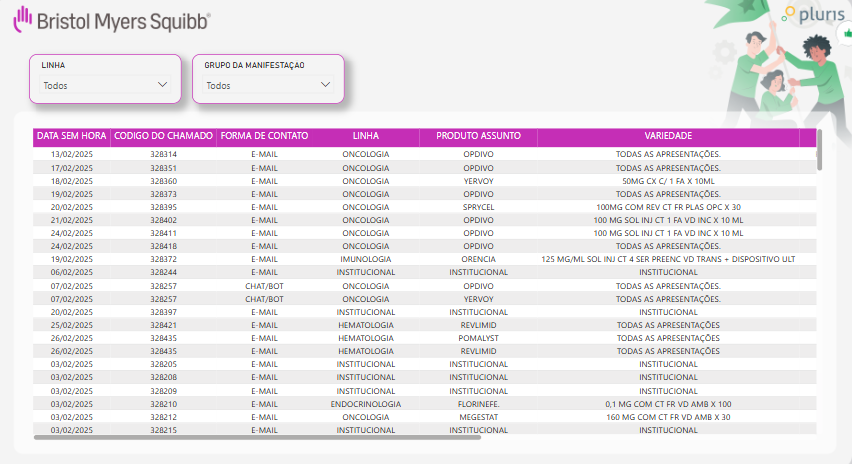Open the LINHA filter dropdown
Viewport: 852px width, 464px height.
(105, 85)
